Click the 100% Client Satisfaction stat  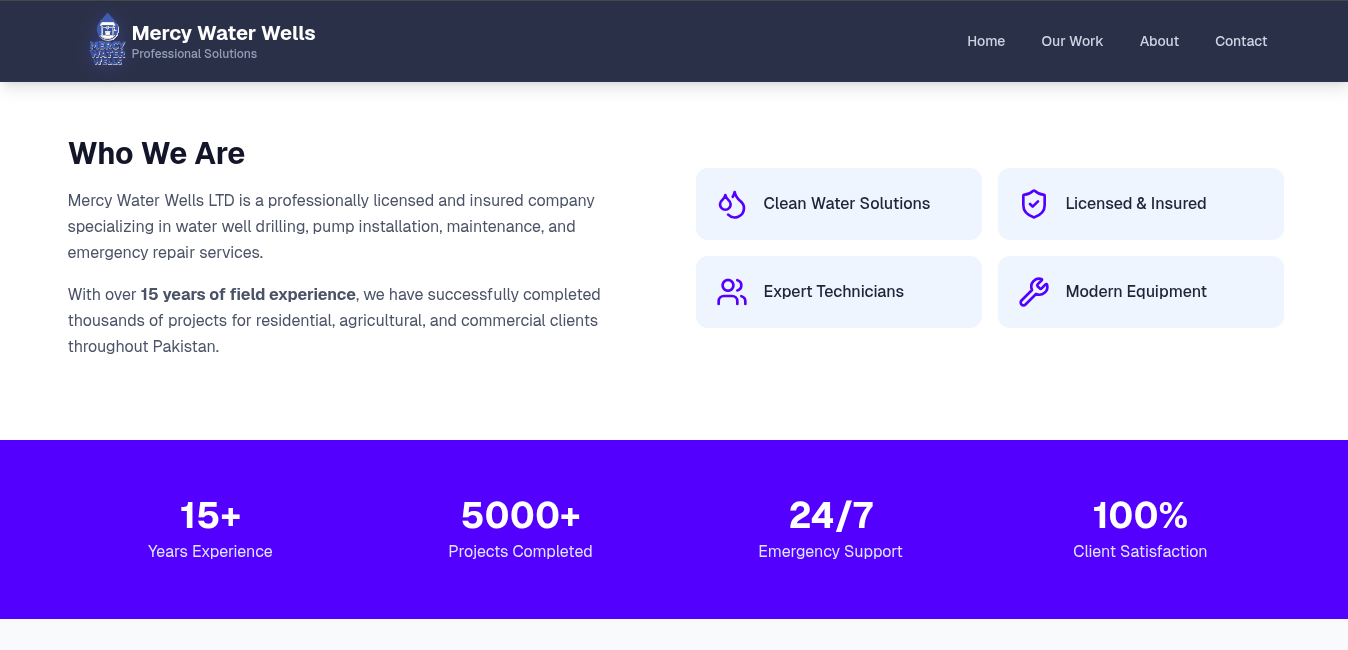pyautogui.click(x=1140, y=528)
